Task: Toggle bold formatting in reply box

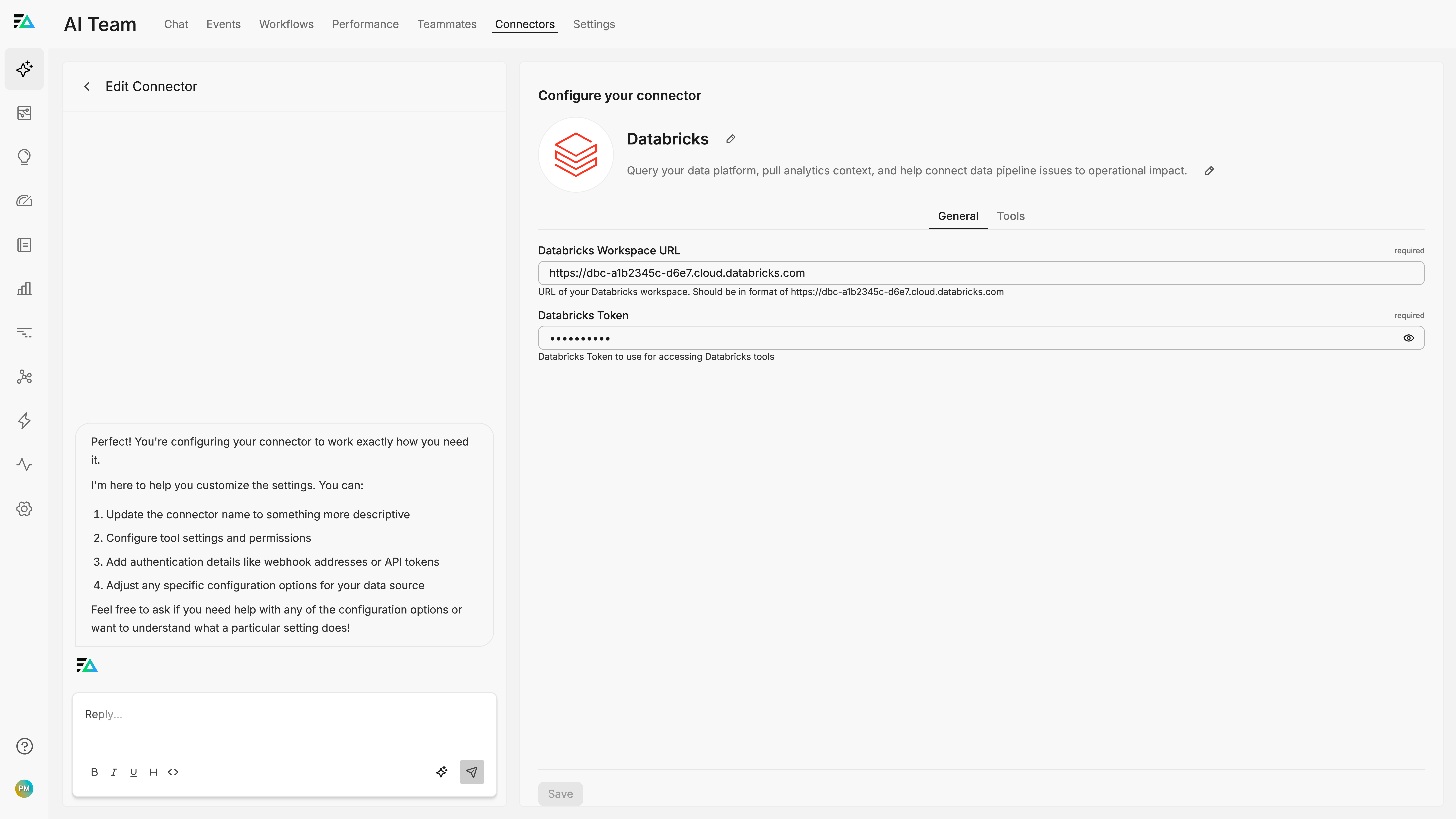Action: click(x=94, y=772)
